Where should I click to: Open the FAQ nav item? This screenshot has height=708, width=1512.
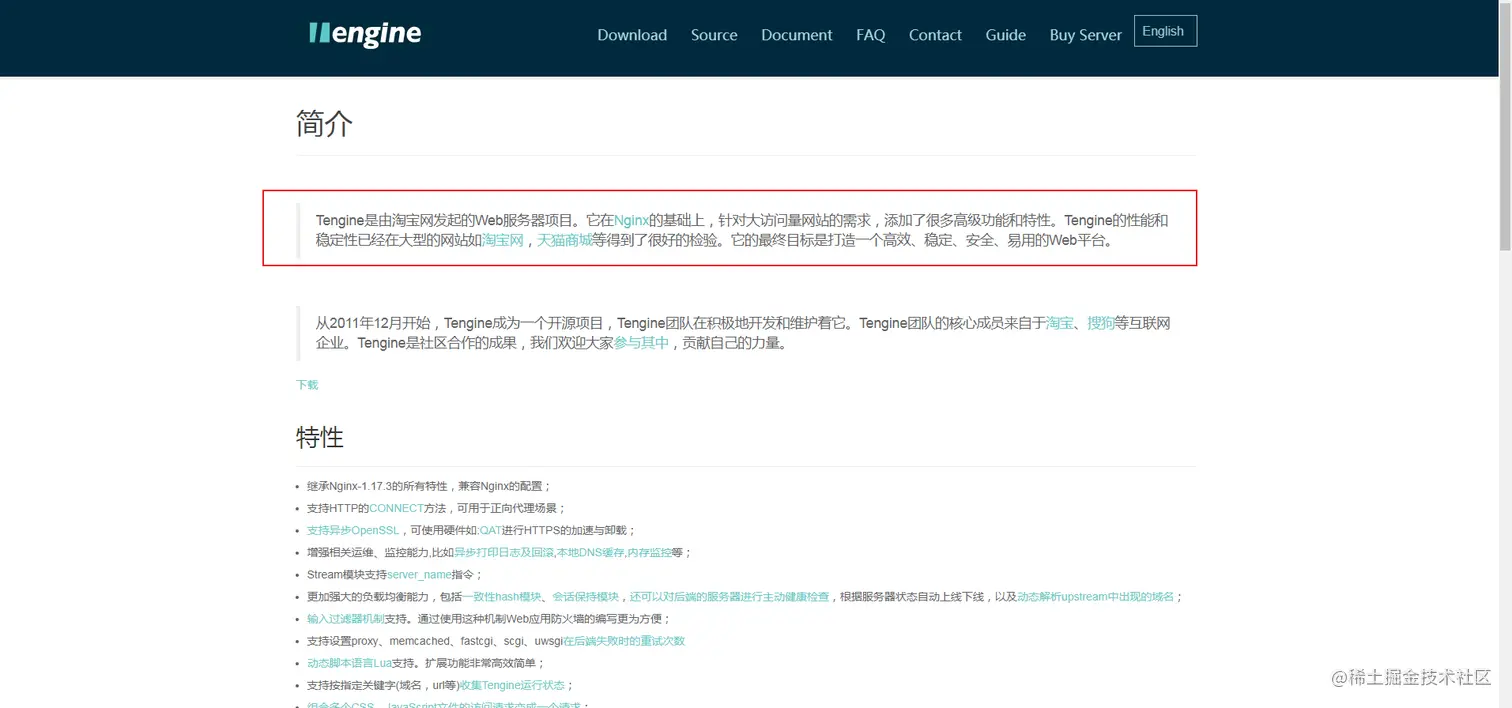click(x=871, y=35)
